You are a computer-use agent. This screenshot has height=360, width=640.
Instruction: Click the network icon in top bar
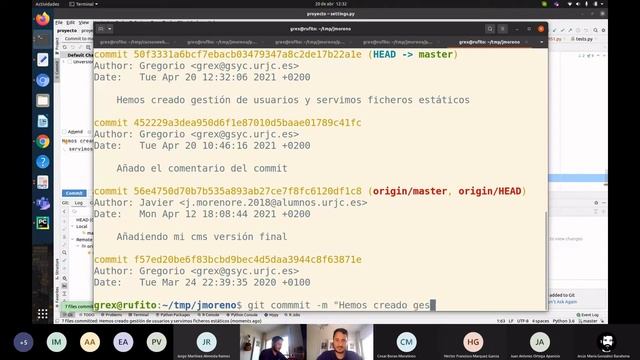pyautogui.click(x=570, y=4)
